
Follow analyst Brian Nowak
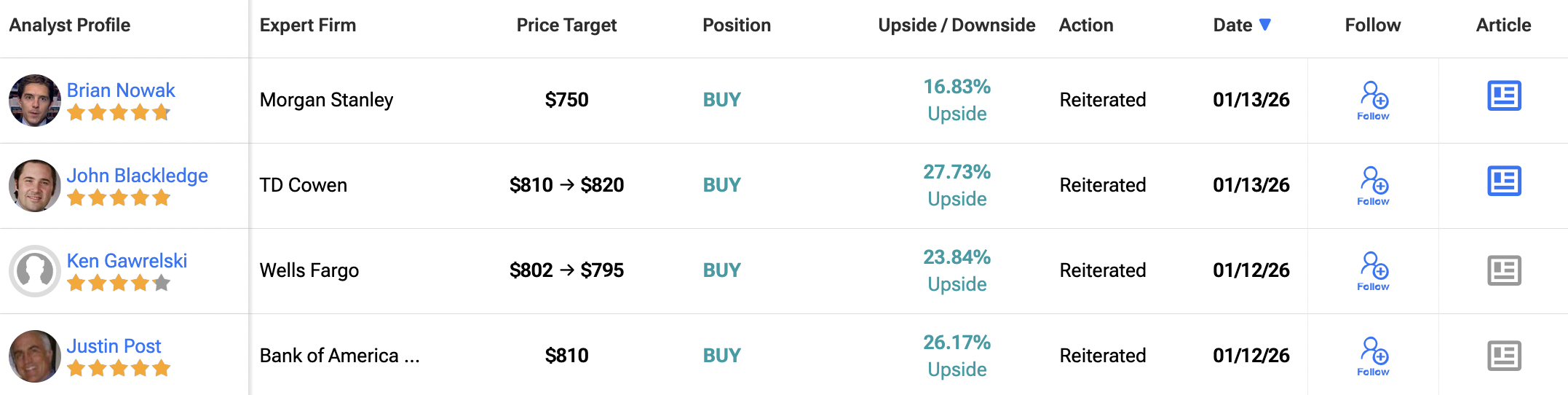[1373, 100]
